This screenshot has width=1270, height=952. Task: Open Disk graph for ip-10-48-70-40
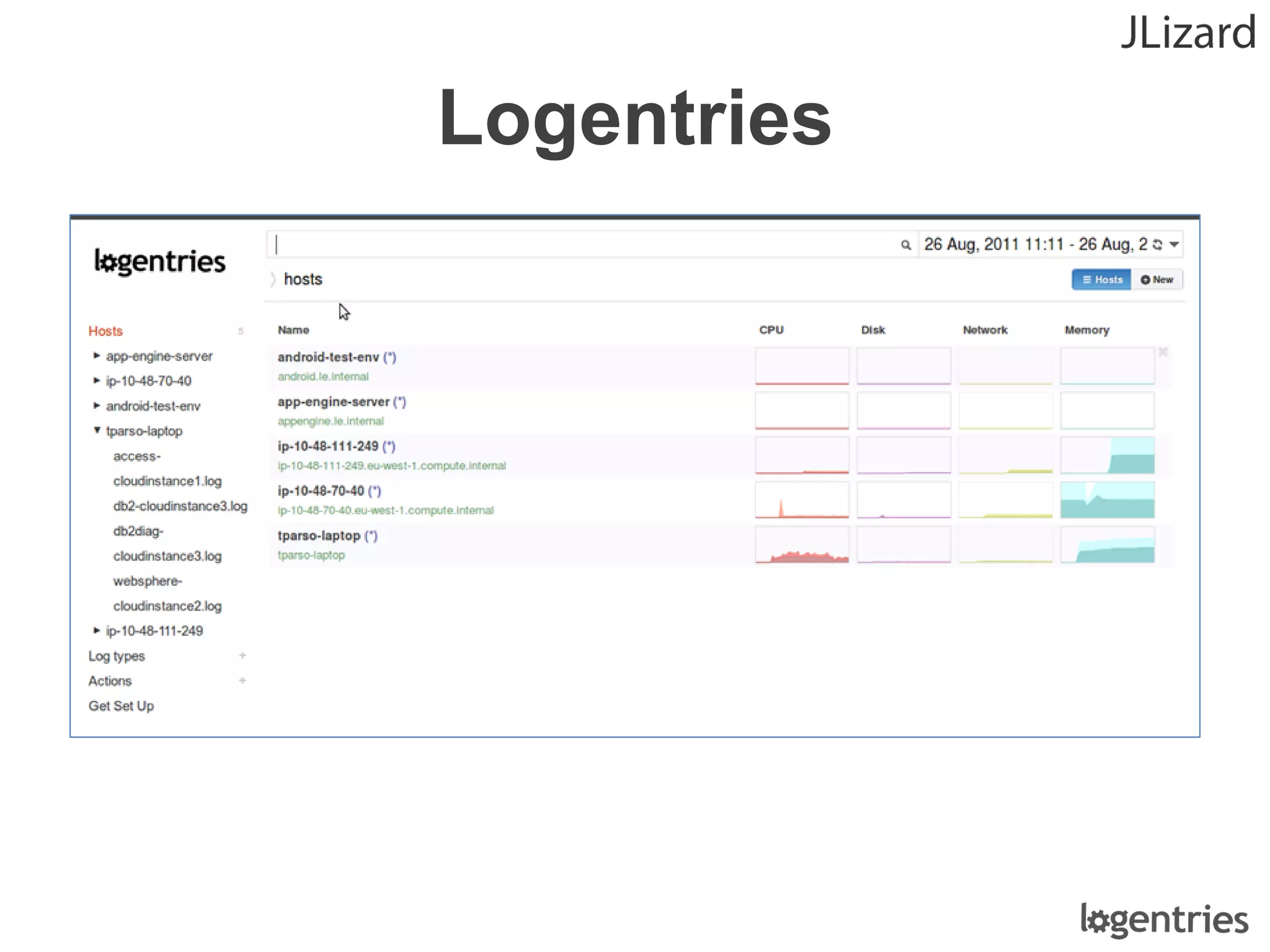tap(904, 500)
